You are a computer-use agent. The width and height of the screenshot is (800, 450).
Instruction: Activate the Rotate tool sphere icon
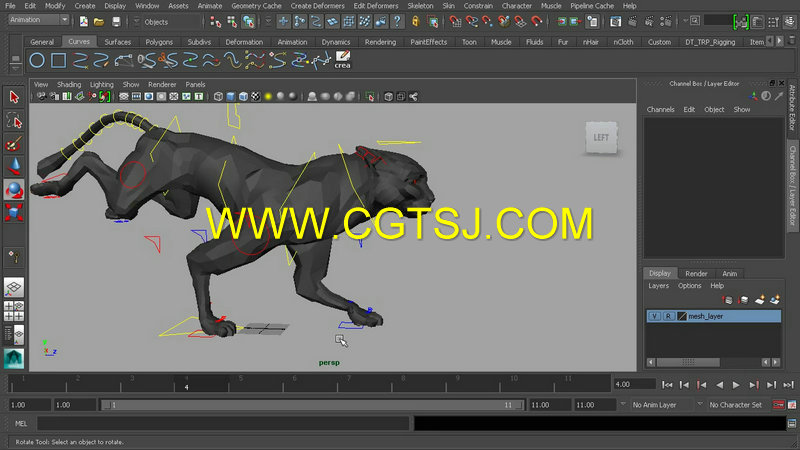[x=14, y=190]
